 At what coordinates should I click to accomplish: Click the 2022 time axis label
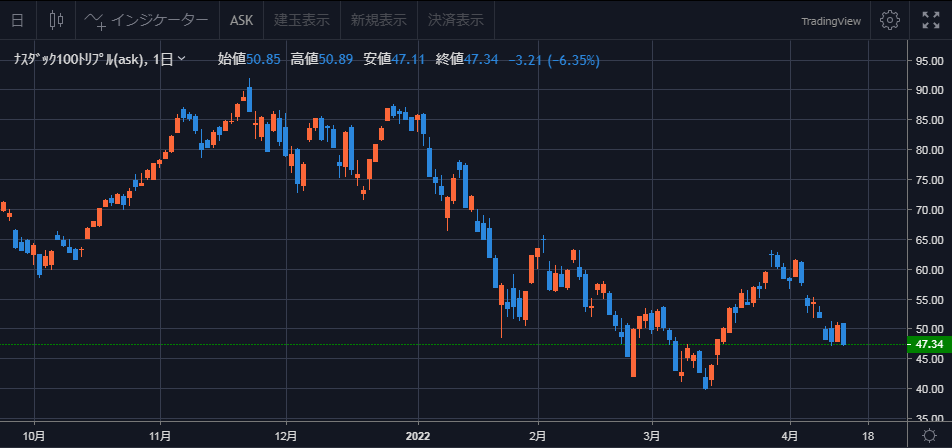pyautogui.click(x=418, y=435)
